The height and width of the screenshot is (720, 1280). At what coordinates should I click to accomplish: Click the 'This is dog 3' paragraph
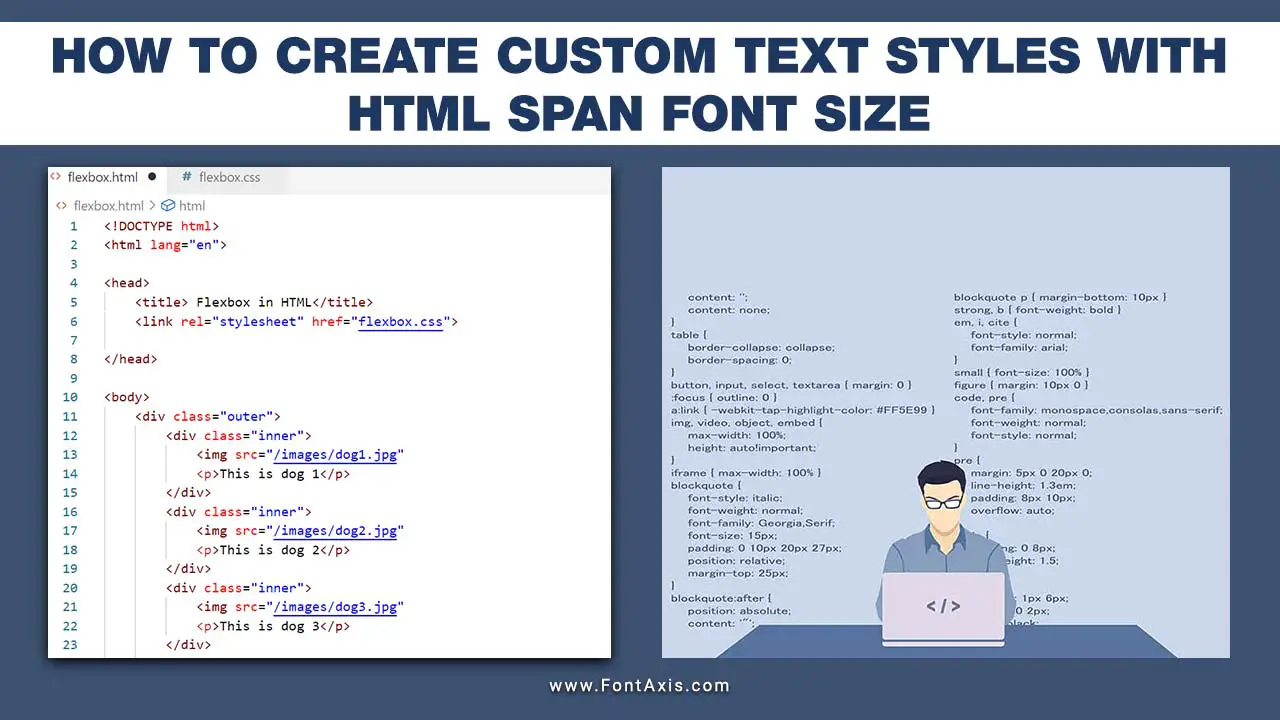tap(274, 626)
